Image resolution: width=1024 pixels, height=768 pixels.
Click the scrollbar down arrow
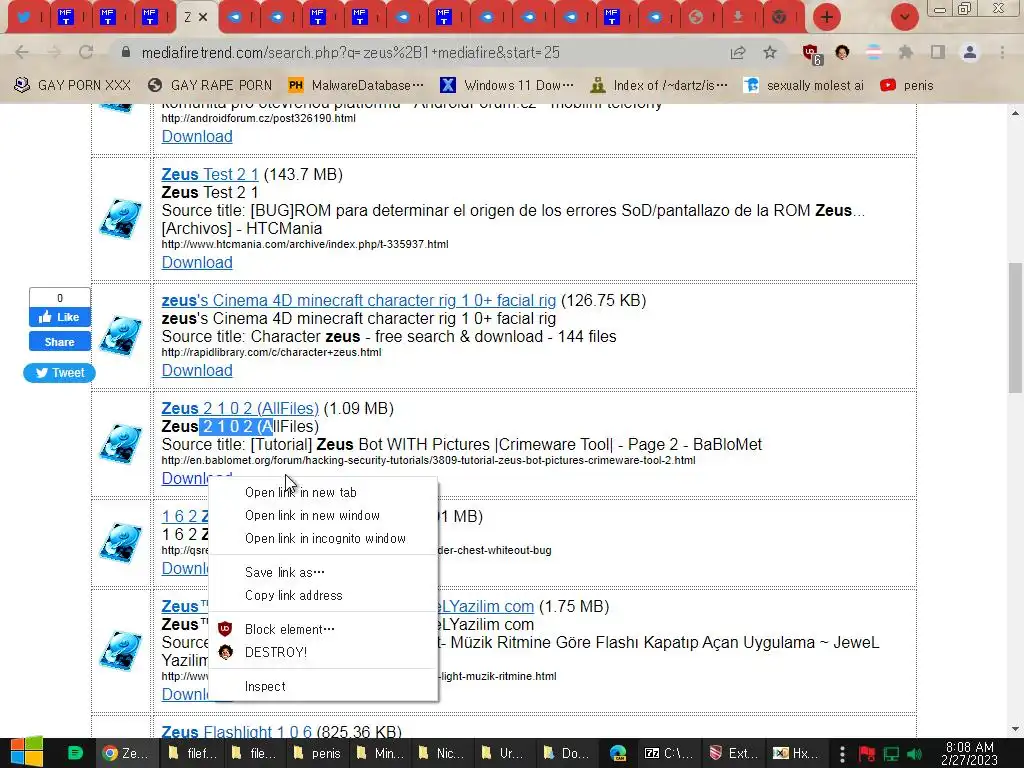[1015, 729]
